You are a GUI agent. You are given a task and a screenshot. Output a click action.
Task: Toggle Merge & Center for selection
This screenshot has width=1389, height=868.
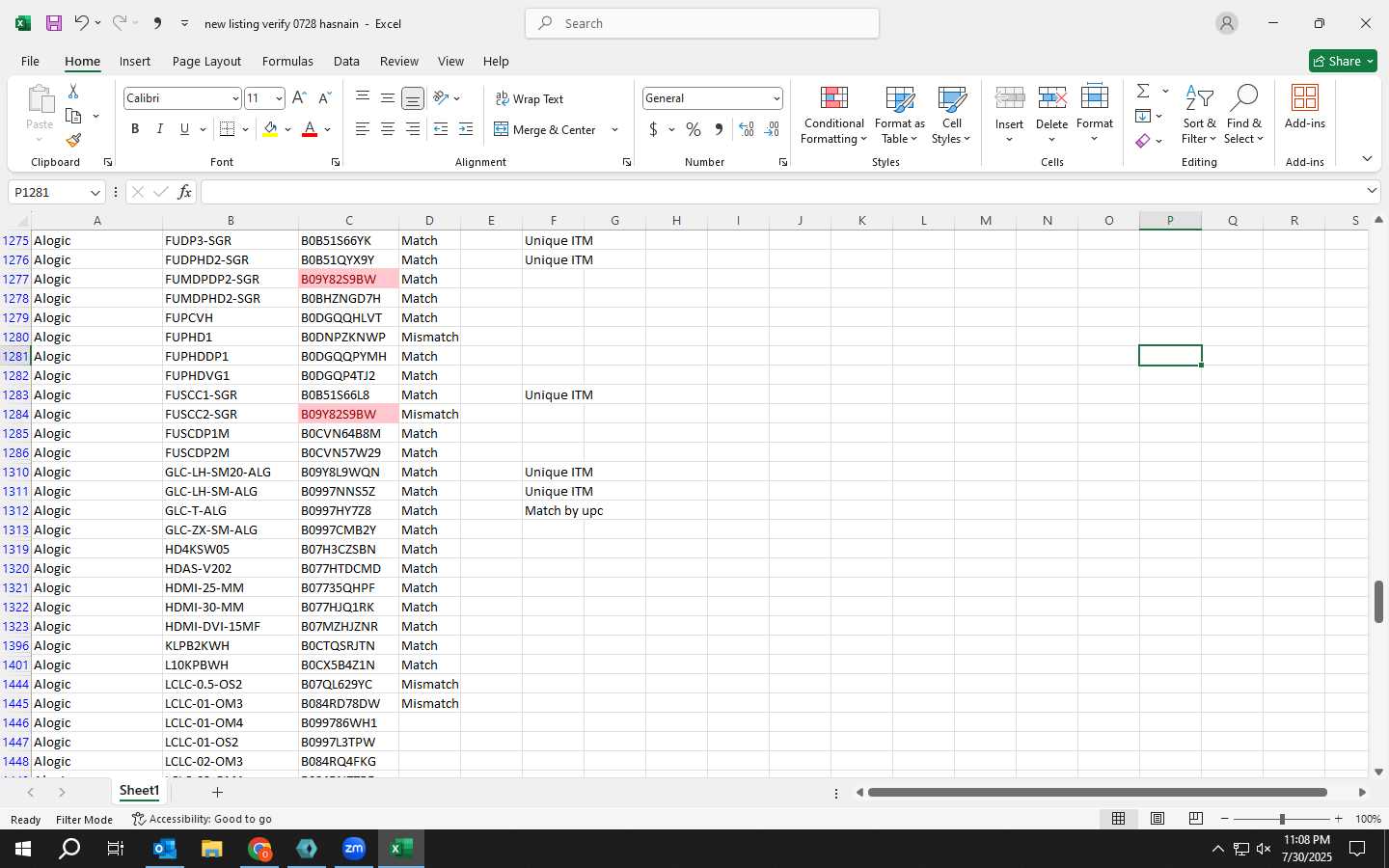(546, 129)
